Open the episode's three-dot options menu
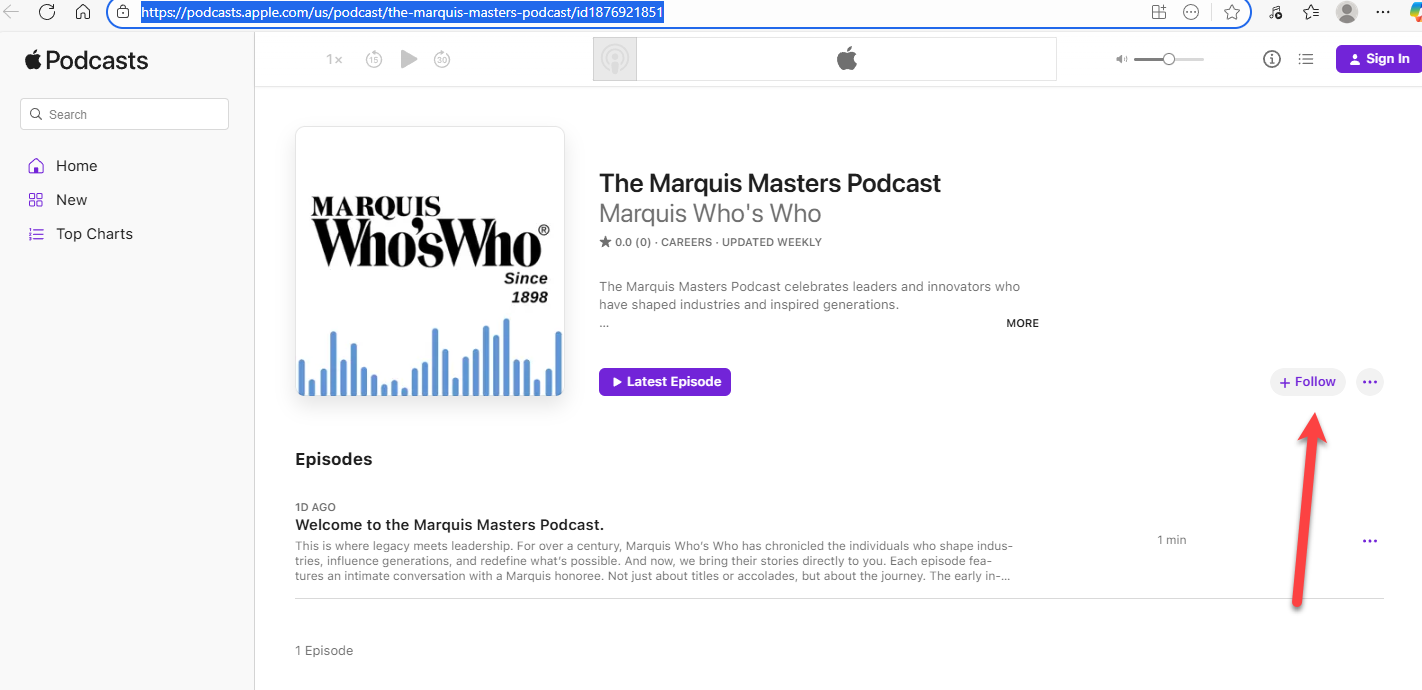 point(1370,541)
